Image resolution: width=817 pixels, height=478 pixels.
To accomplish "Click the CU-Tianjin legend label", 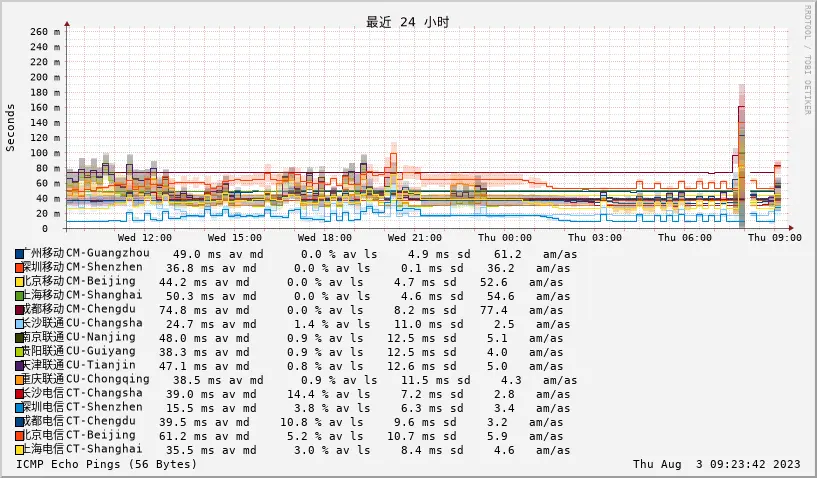I will pos(82,366).
